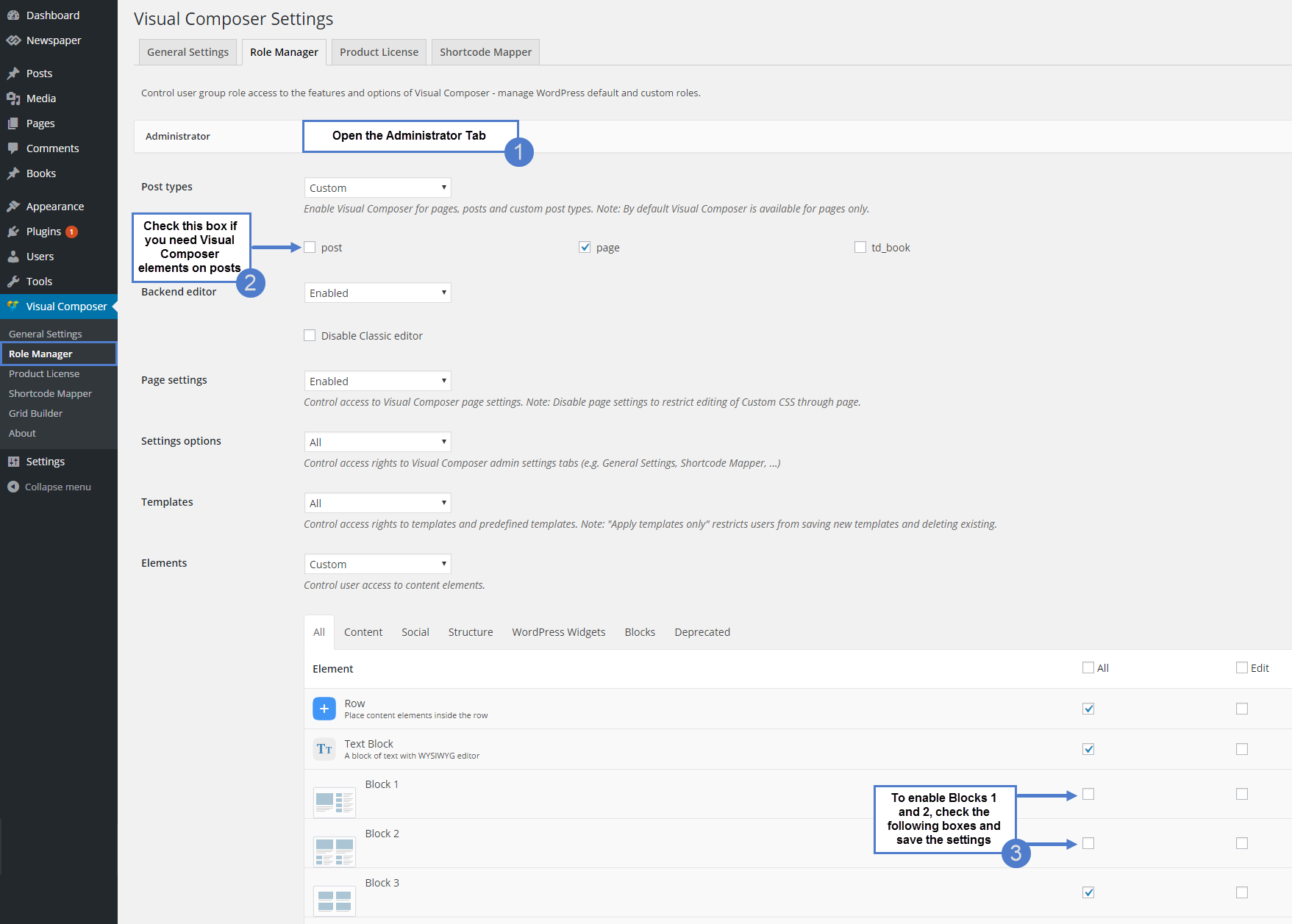Click the Newspaper theme icon
The height and width of the screenshot is (924, 1292).
tap(13, 40)
